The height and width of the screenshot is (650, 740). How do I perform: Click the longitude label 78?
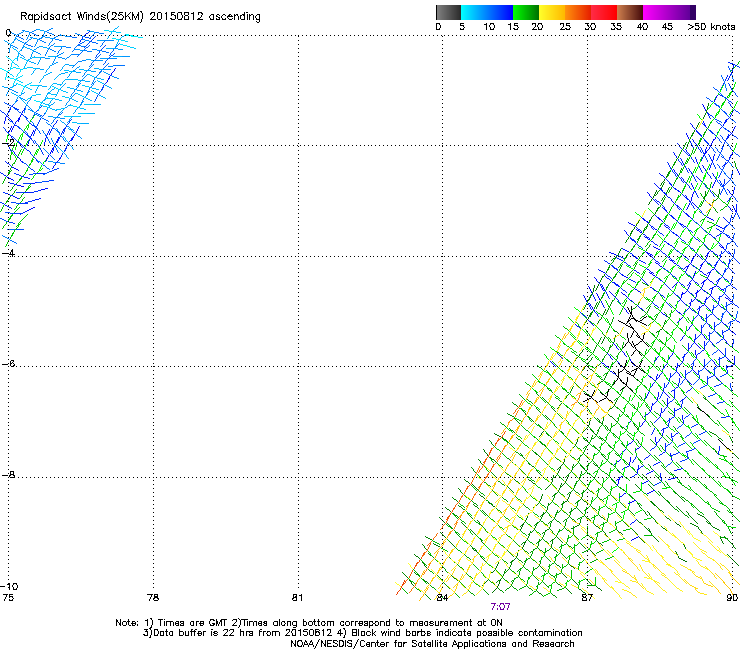tap(153, 598)
